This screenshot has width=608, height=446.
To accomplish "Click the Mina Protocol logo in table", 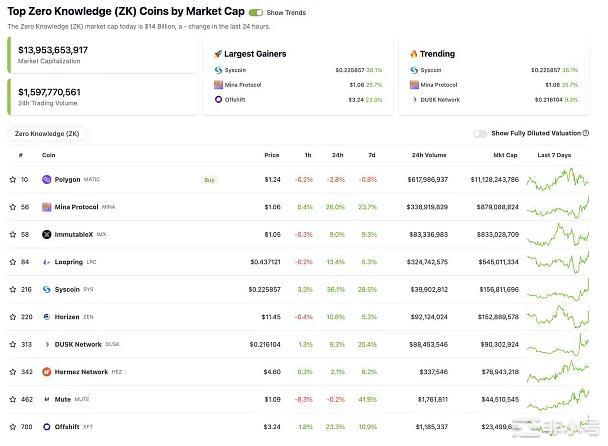I will pyautogui.click(x=47, y=207).
